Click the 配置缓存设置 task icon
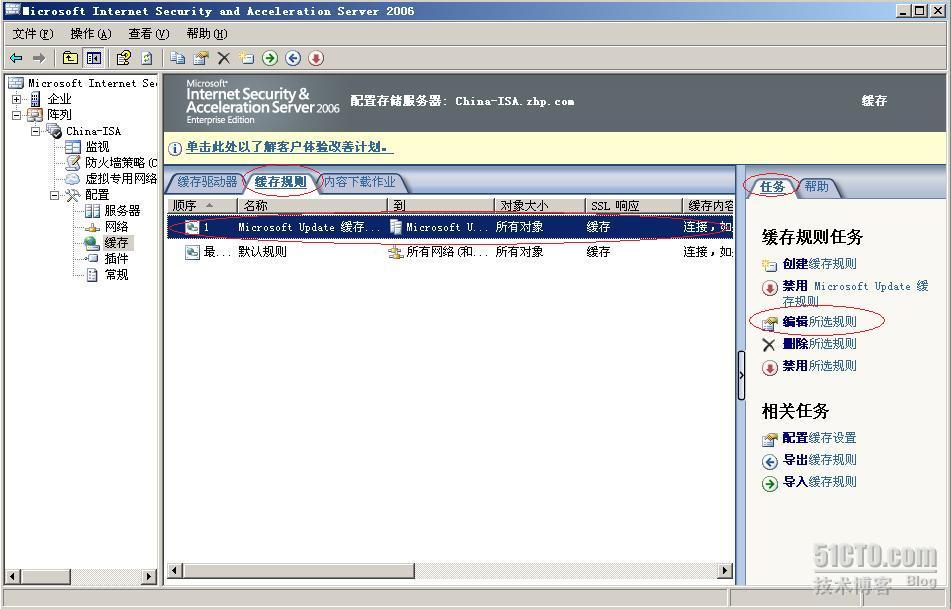This screenshot has width=951, height=609. coord(769,439)
